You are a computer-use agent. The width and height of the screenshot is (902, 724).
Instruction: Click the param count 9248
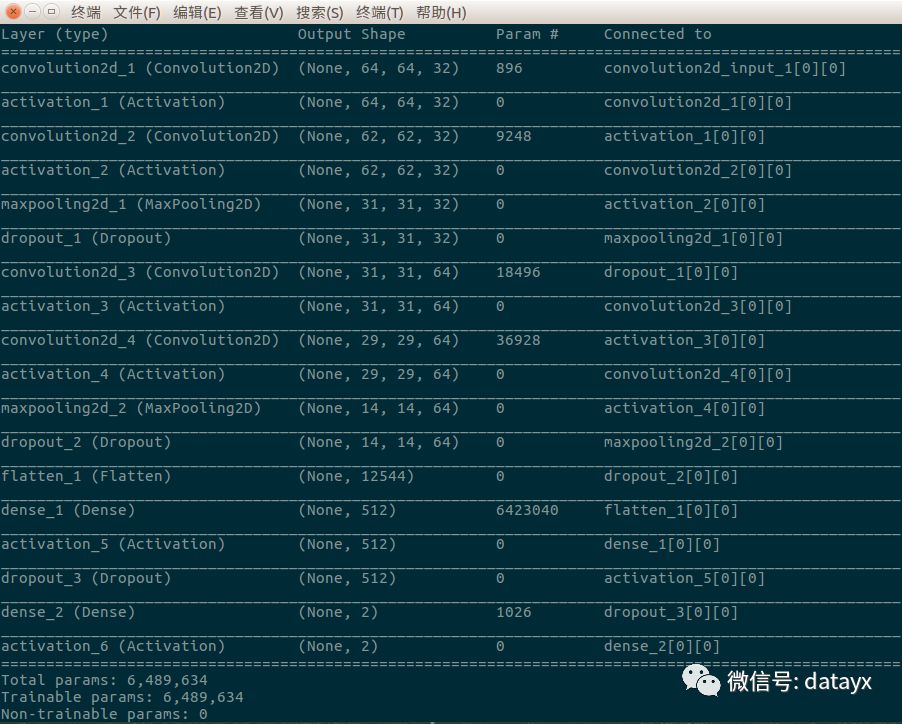tap(514, 136)
